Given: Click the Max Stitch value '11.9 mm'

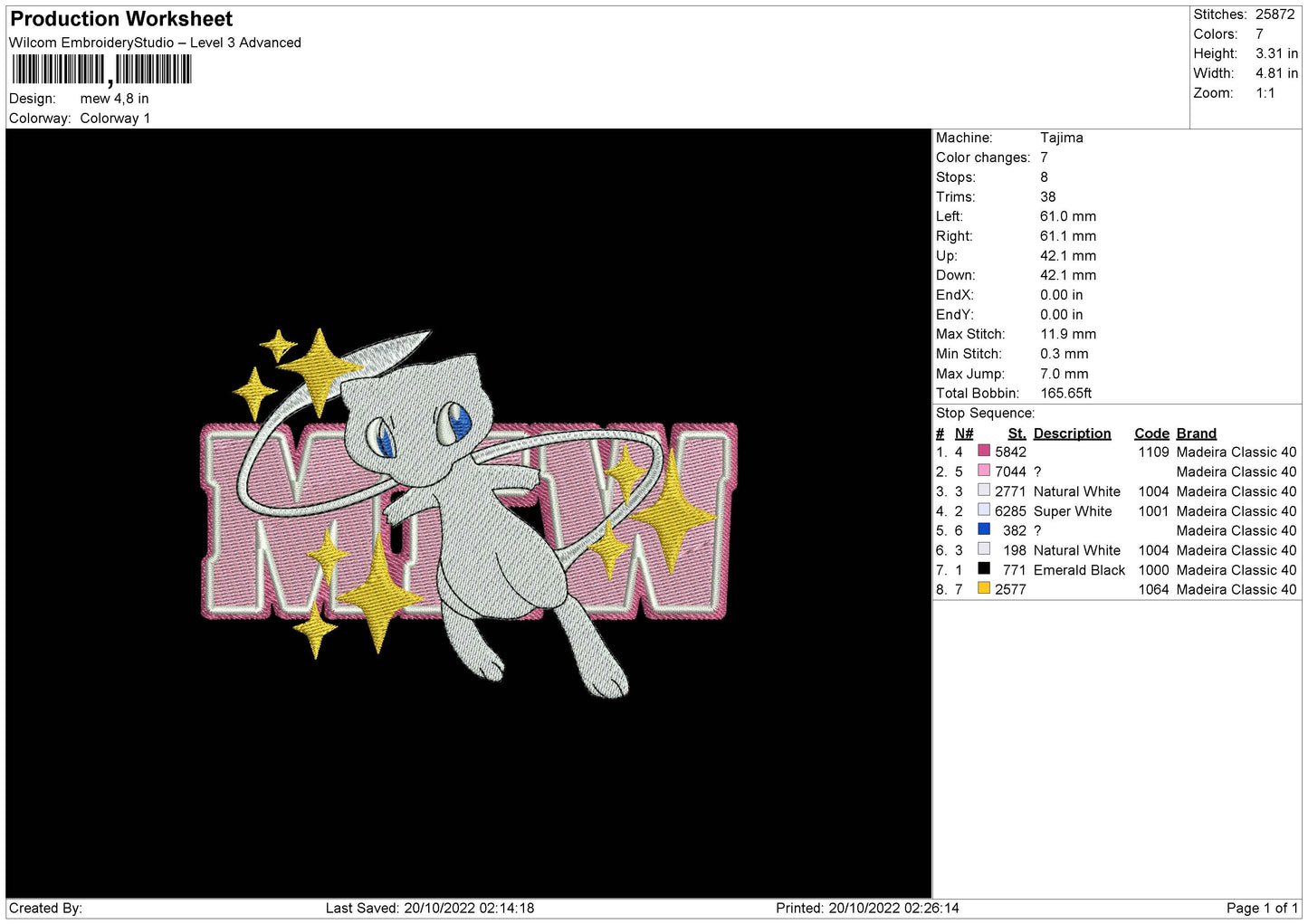Looking at the screenshot, I should tap(1068, 334).
